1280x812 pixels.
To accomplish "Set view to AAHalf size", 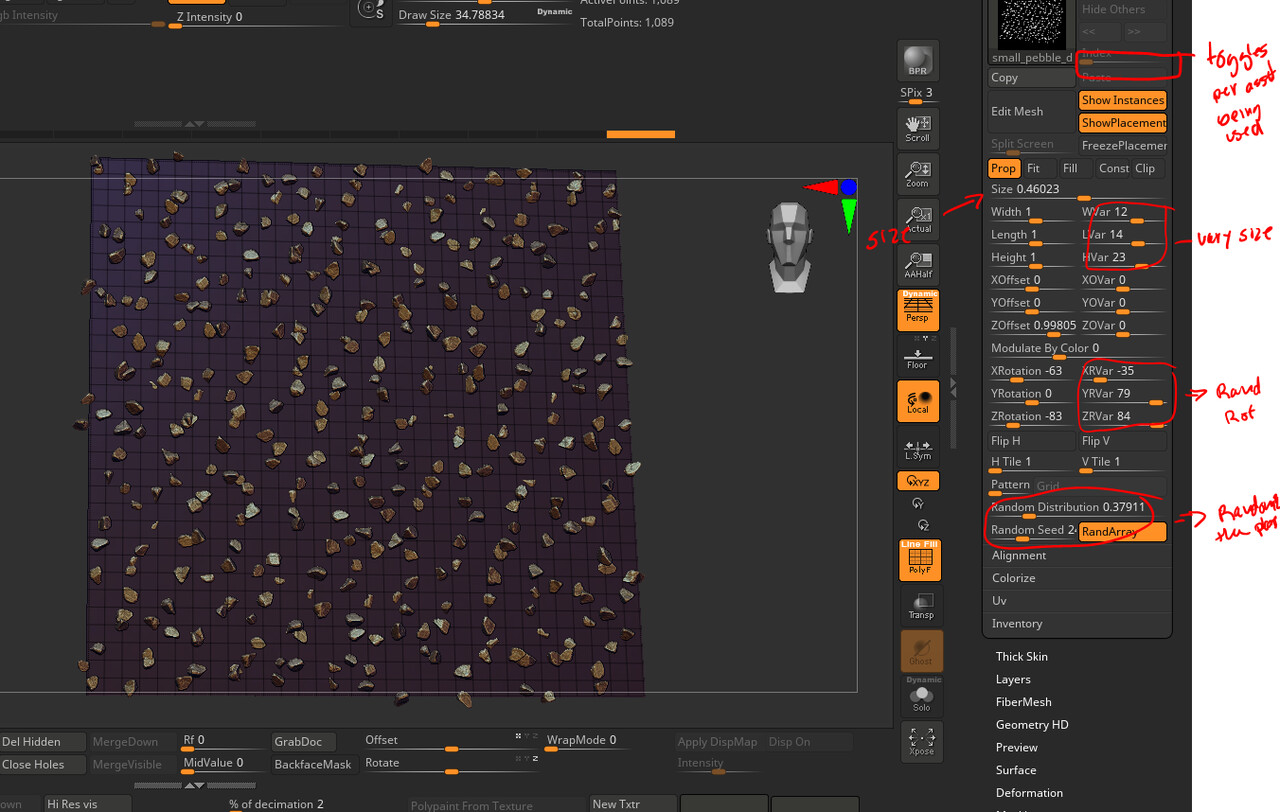I will pyautogui.click(x=917, y=265).
